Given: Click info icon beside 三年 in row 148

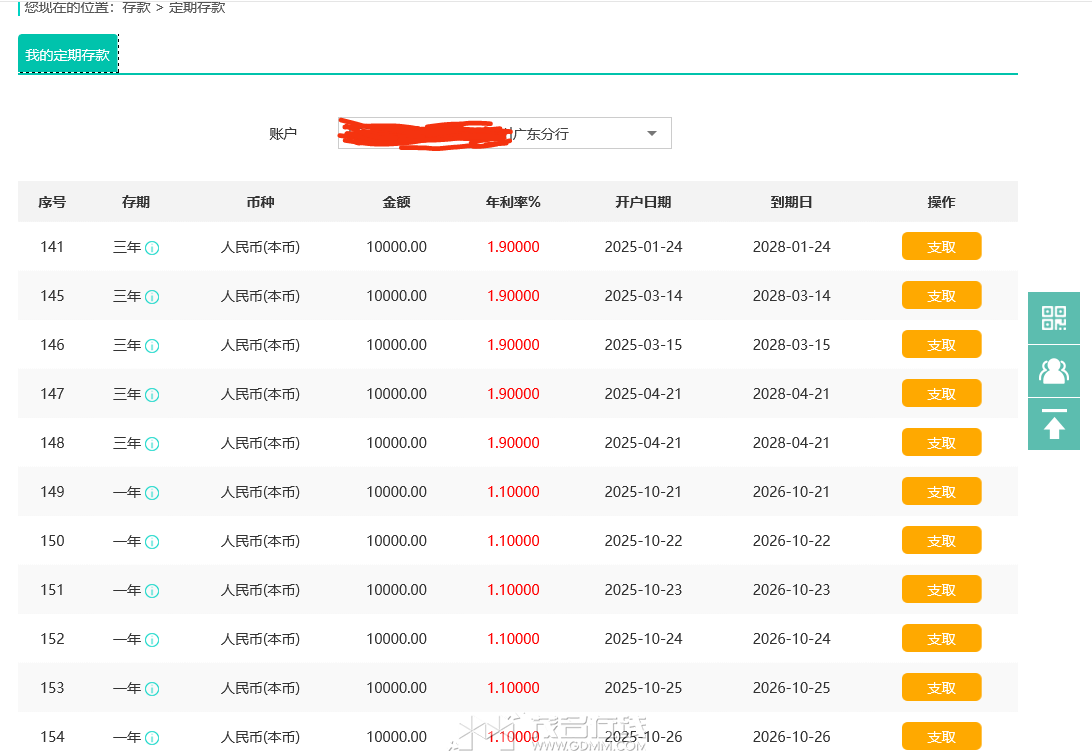Looking at the screenshot, I should 152,444.
